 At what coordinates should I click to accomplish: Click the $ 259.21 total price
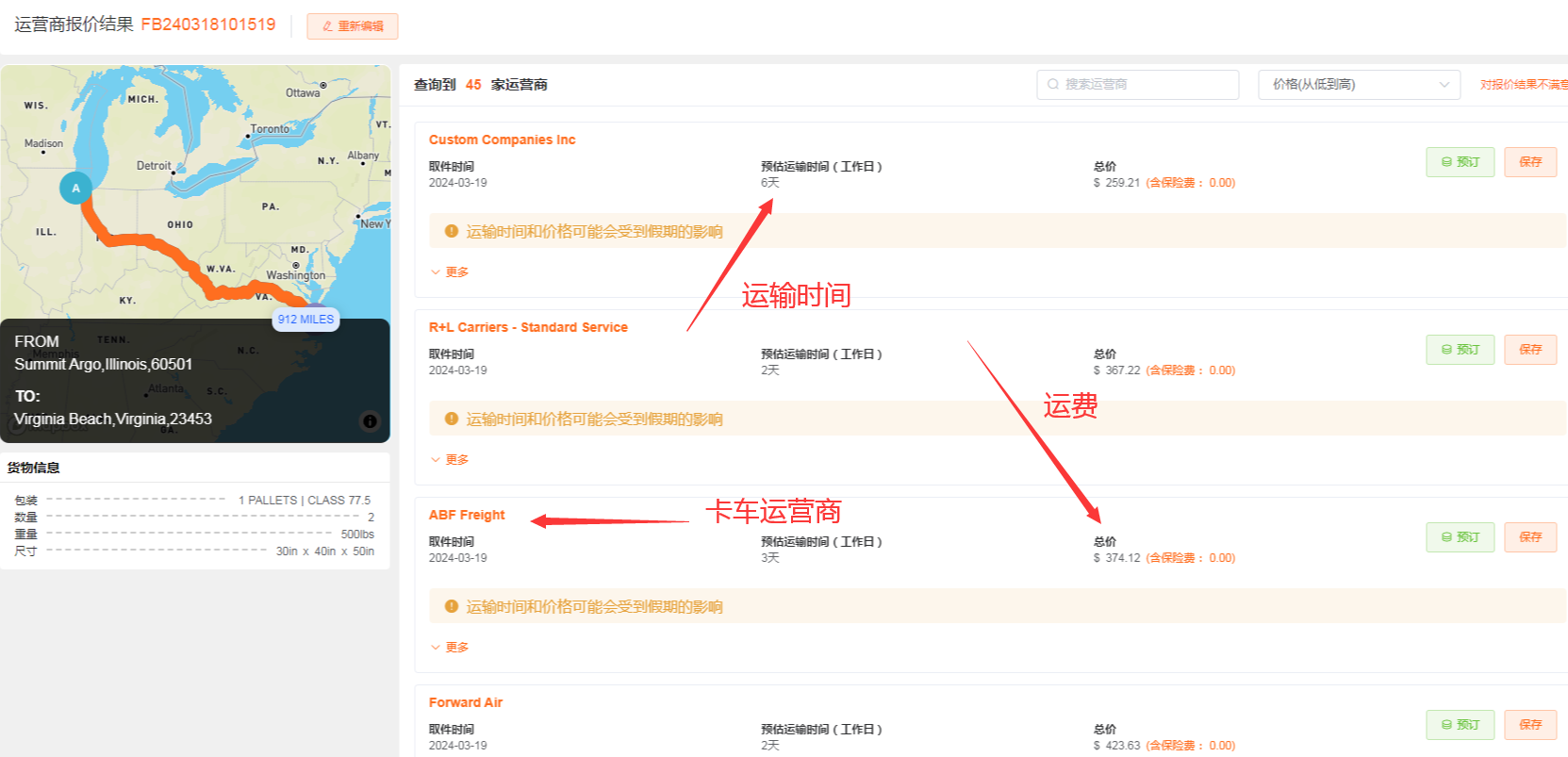(1116, 183)
